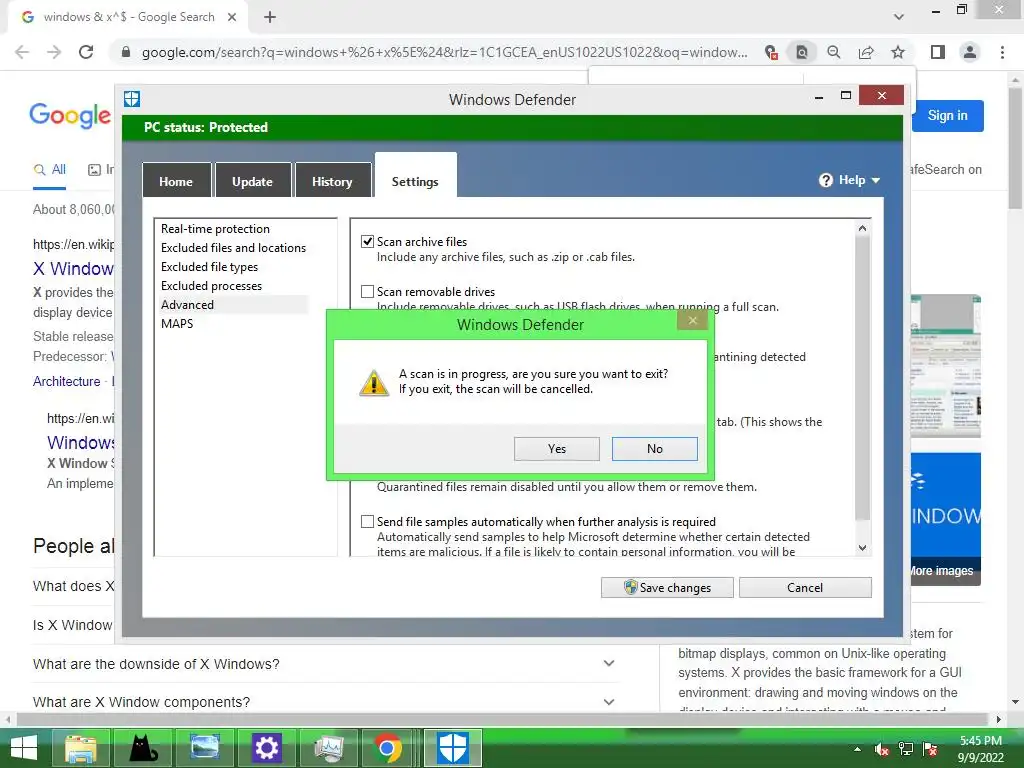
Task: Click the Google logo
Action: coord(70,115)
